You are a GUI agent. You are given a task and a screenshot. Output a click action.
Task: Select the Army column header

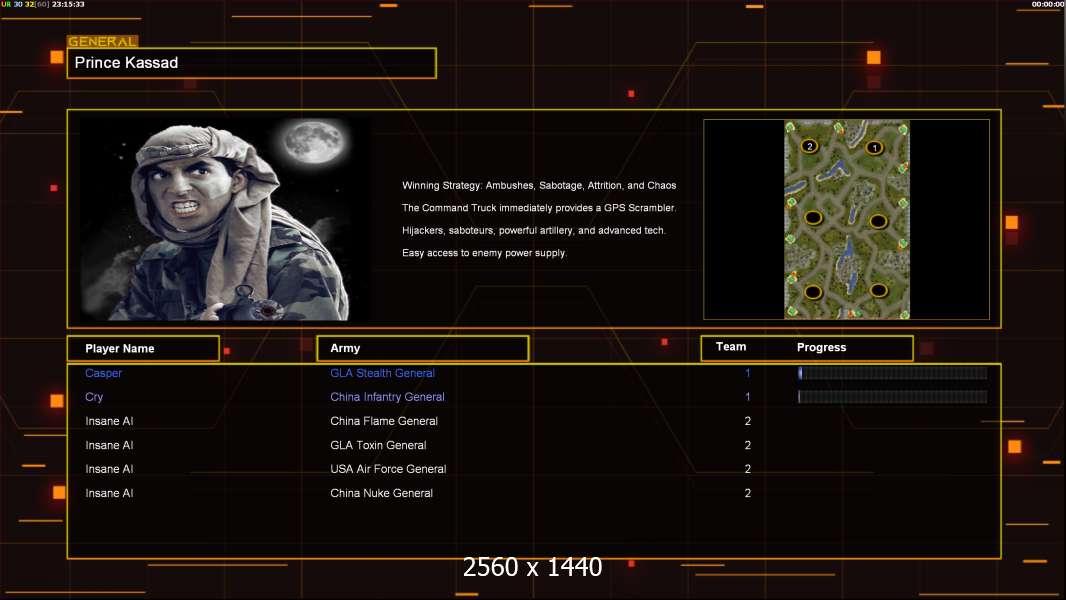423,349
